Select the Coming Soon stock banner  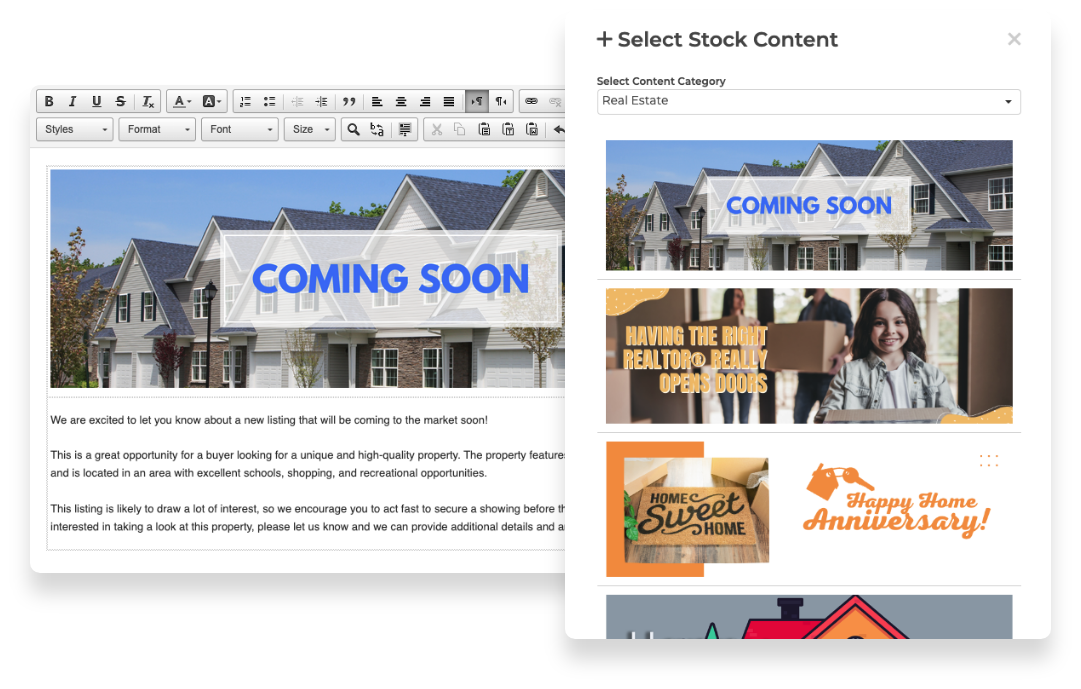pos(808,205)
